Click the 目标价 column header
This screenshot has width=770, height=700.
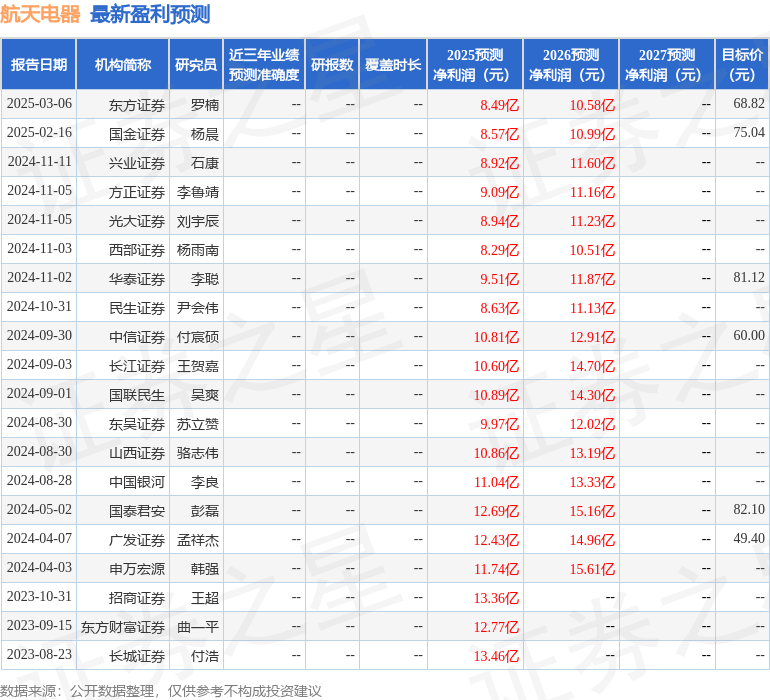pos(742,64)
